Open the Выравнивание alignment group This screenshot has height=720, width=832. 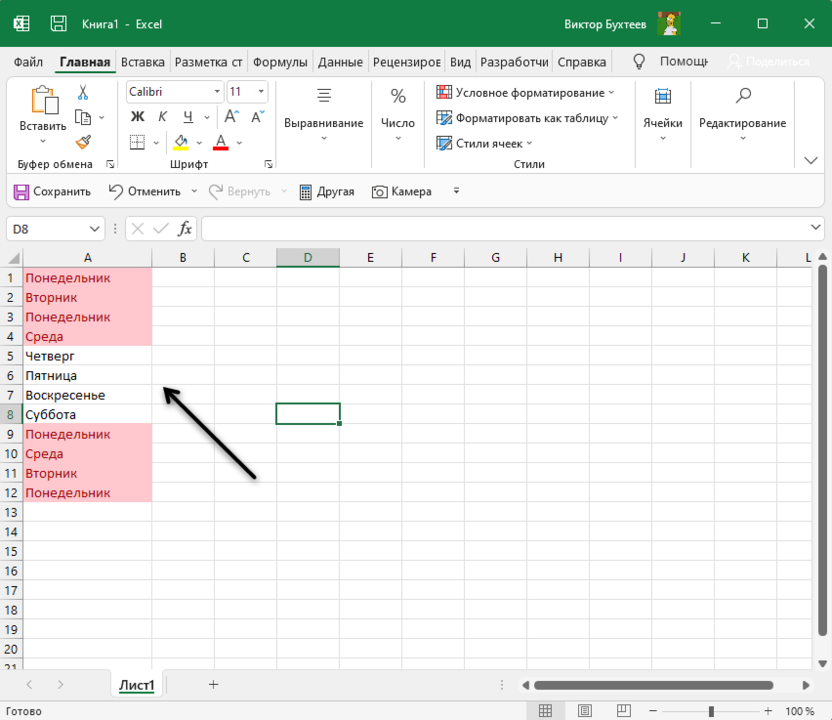[324, 116]
